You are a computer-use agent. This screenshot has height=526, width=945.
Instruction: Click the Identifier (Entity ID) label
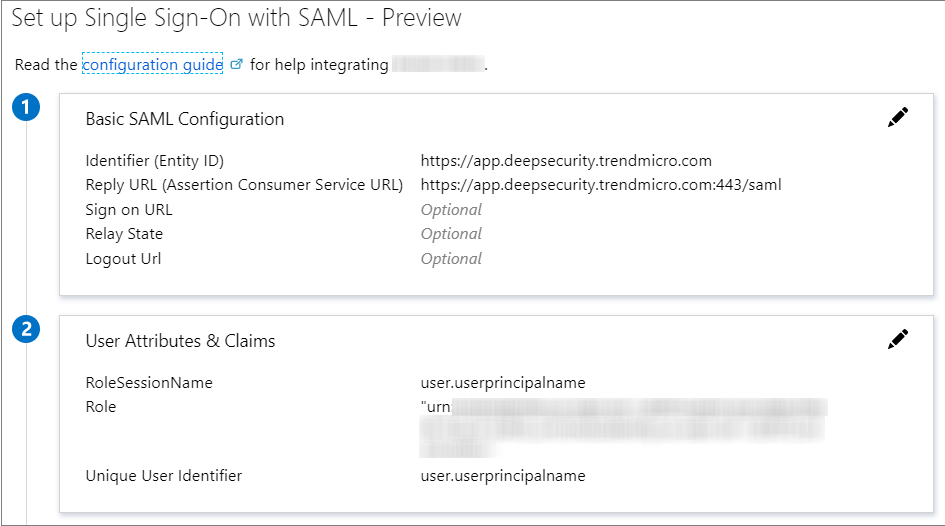pyautogui.click(x=155, y=160)
